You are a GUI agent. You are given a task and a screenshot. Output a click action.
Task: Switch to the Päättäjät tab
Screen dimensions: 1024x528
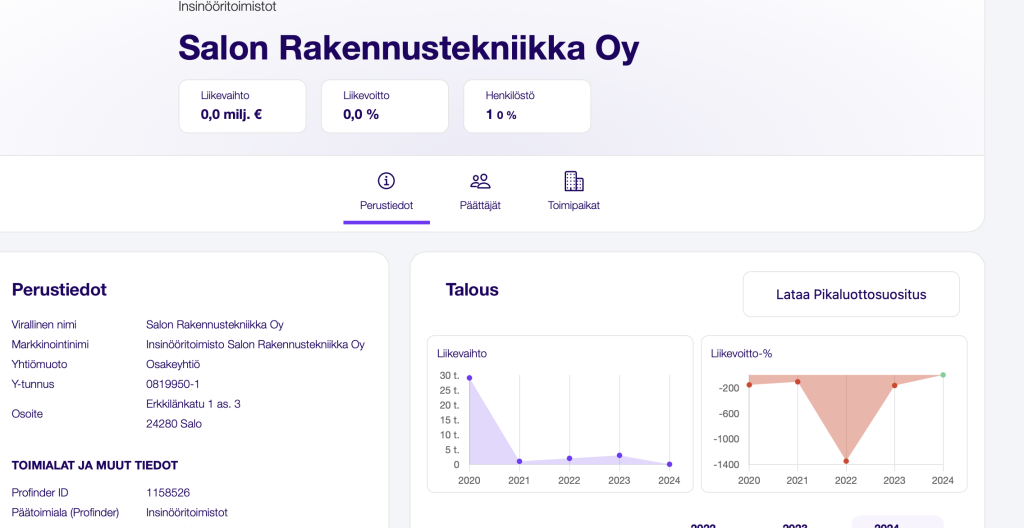480,192
